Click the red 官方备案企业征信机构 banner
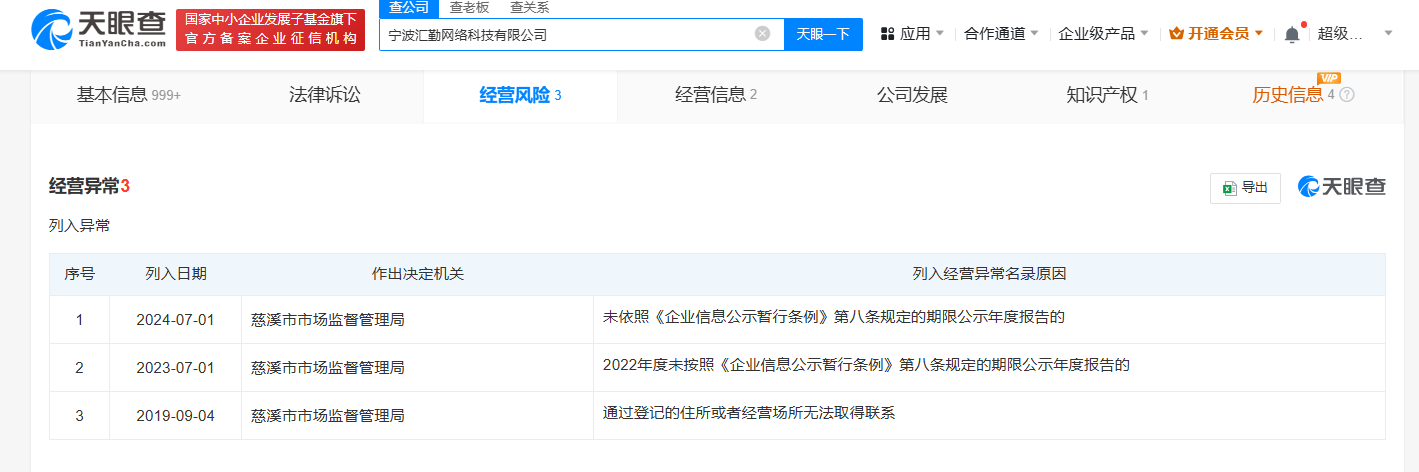 [x=270, y=30]
